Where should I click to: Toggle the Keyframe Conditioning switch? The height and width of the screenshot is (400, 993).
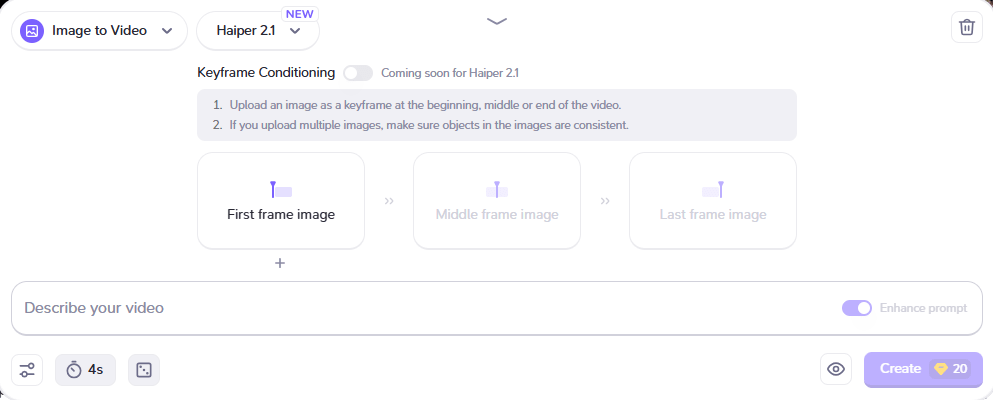[x=357, y=73]
